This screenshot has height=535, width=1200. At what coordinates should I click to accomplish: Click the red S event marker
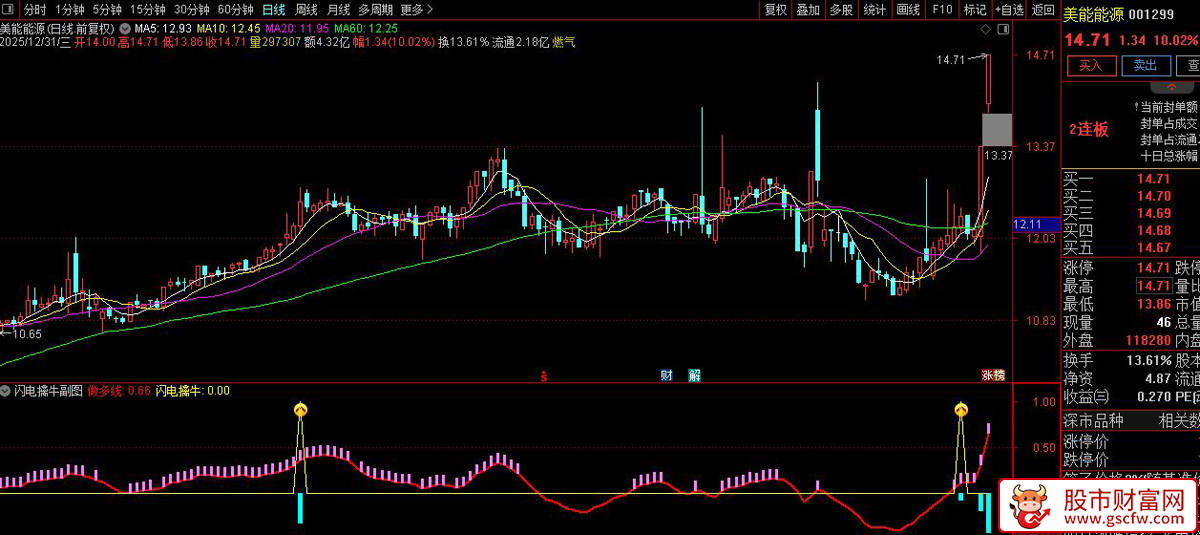click(544, 377)
